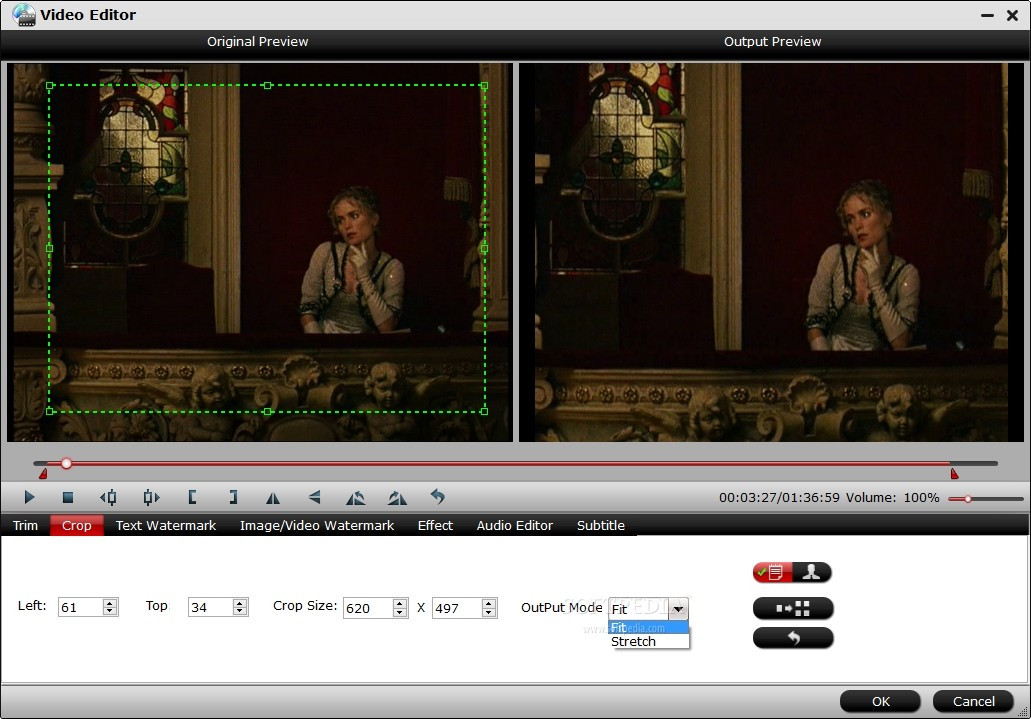Open the Image/Video Watermark tab

(x=317, y=525)
